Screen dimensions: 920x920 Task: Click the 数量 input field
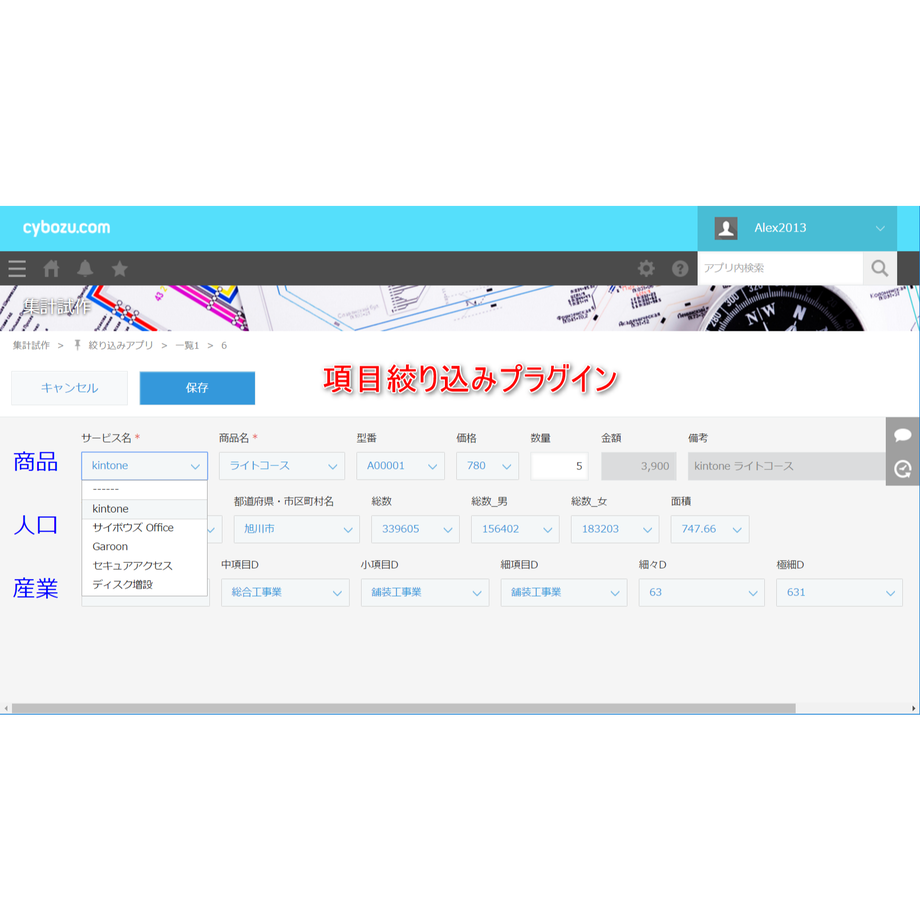click(559, 466)
